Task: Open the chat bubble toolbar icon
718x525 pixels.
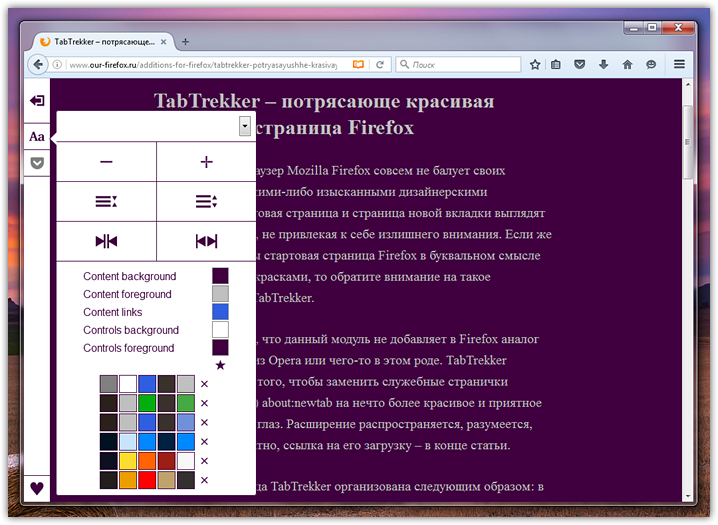Action: (651, 65)
